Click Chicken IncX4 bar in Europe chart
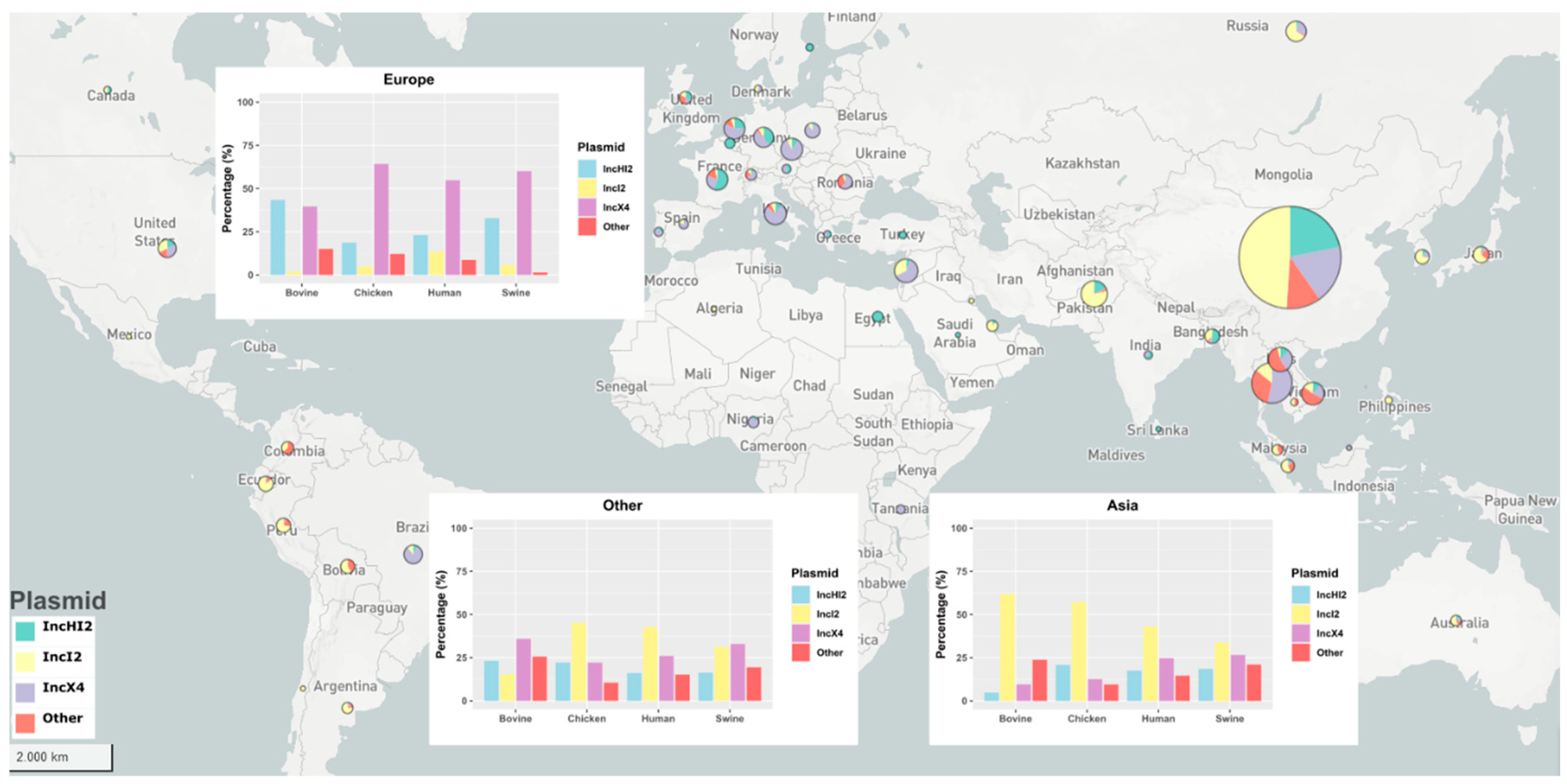 381,219
